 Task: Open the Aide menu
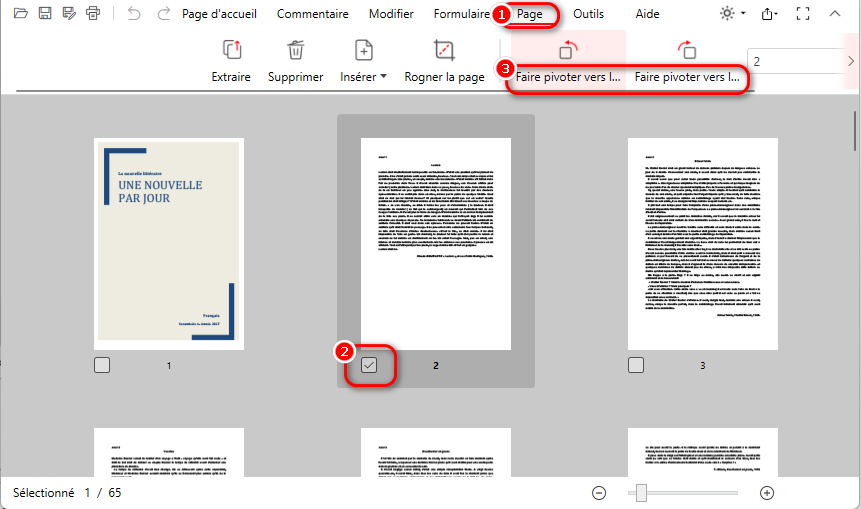pos(647,14)
